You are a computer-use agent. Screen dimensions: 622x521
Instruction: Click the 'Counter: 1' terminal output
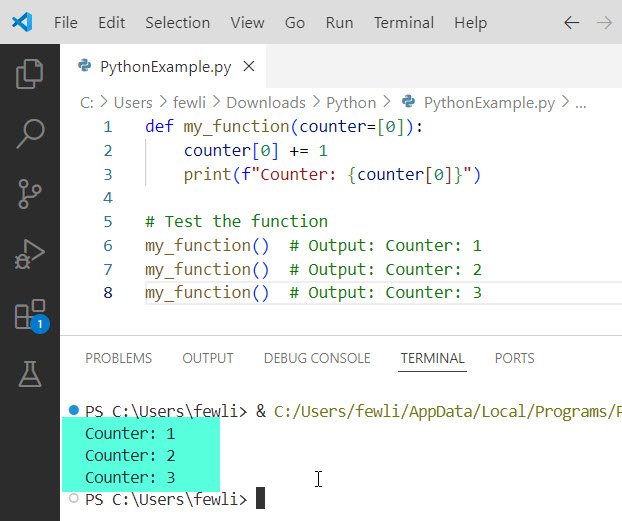pos(130,434)
